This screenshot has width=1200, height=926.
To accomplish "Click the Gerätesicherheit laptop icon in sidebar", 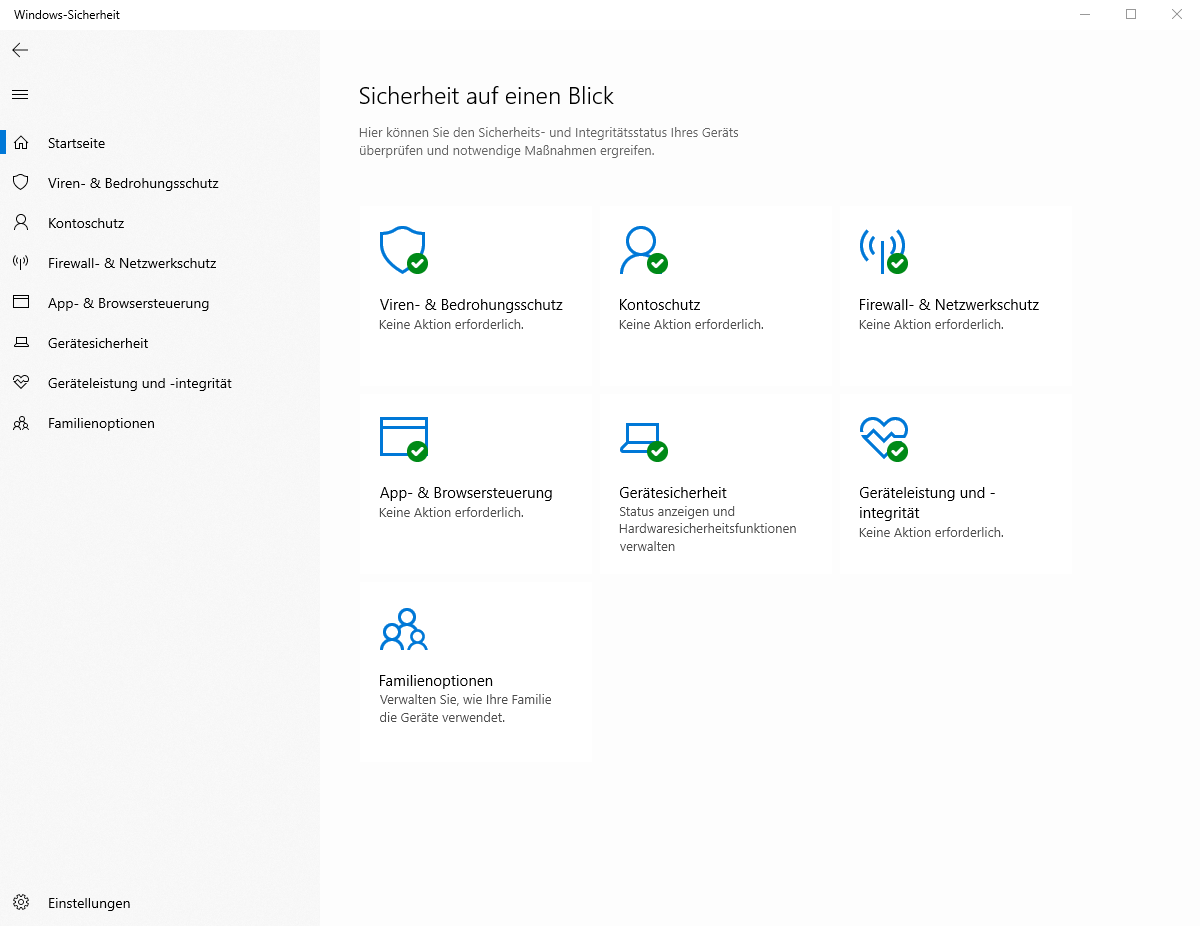I will point(21,343).
